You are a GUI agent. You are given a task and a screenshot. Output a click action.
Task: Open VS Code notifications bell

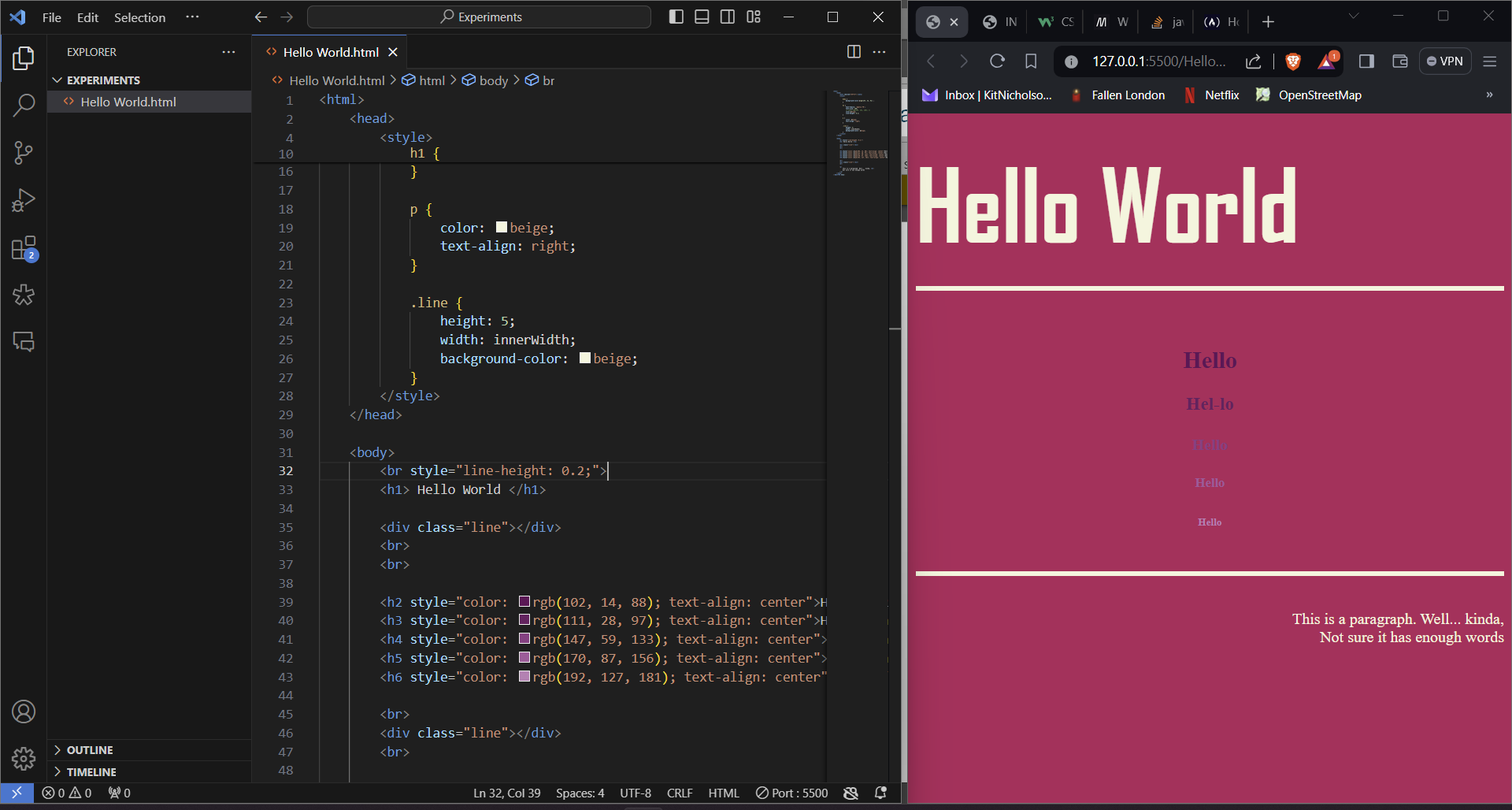881,793
